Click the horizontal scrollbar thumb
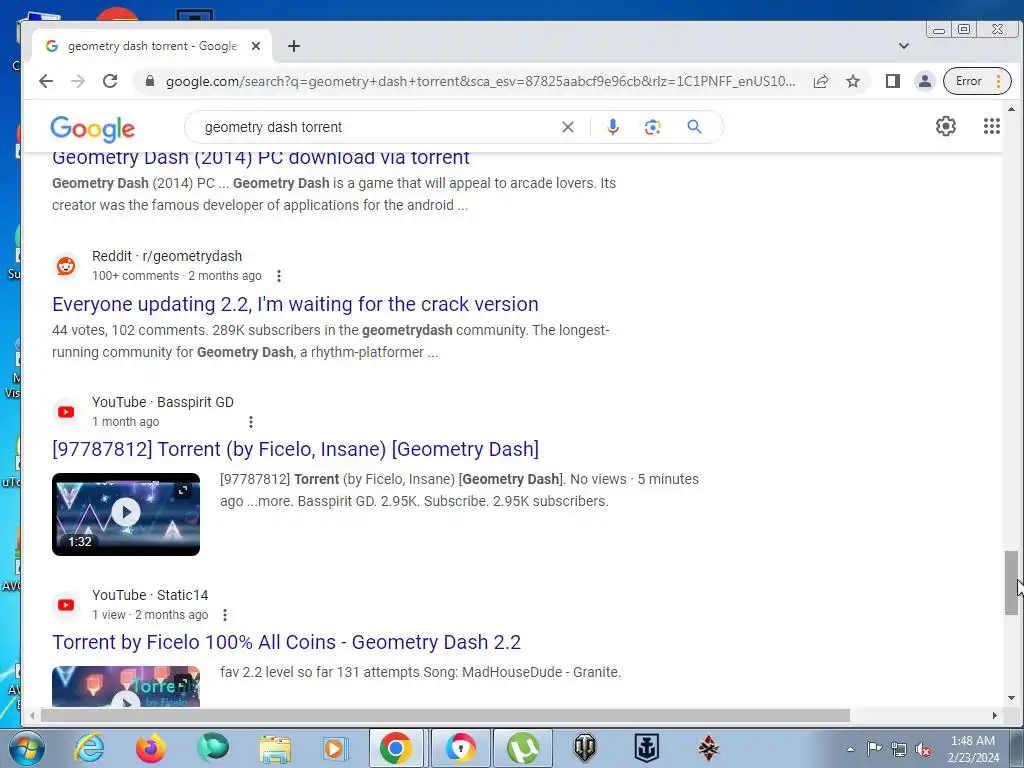The width and height of the screenshot is (1024, 768). 445,716
